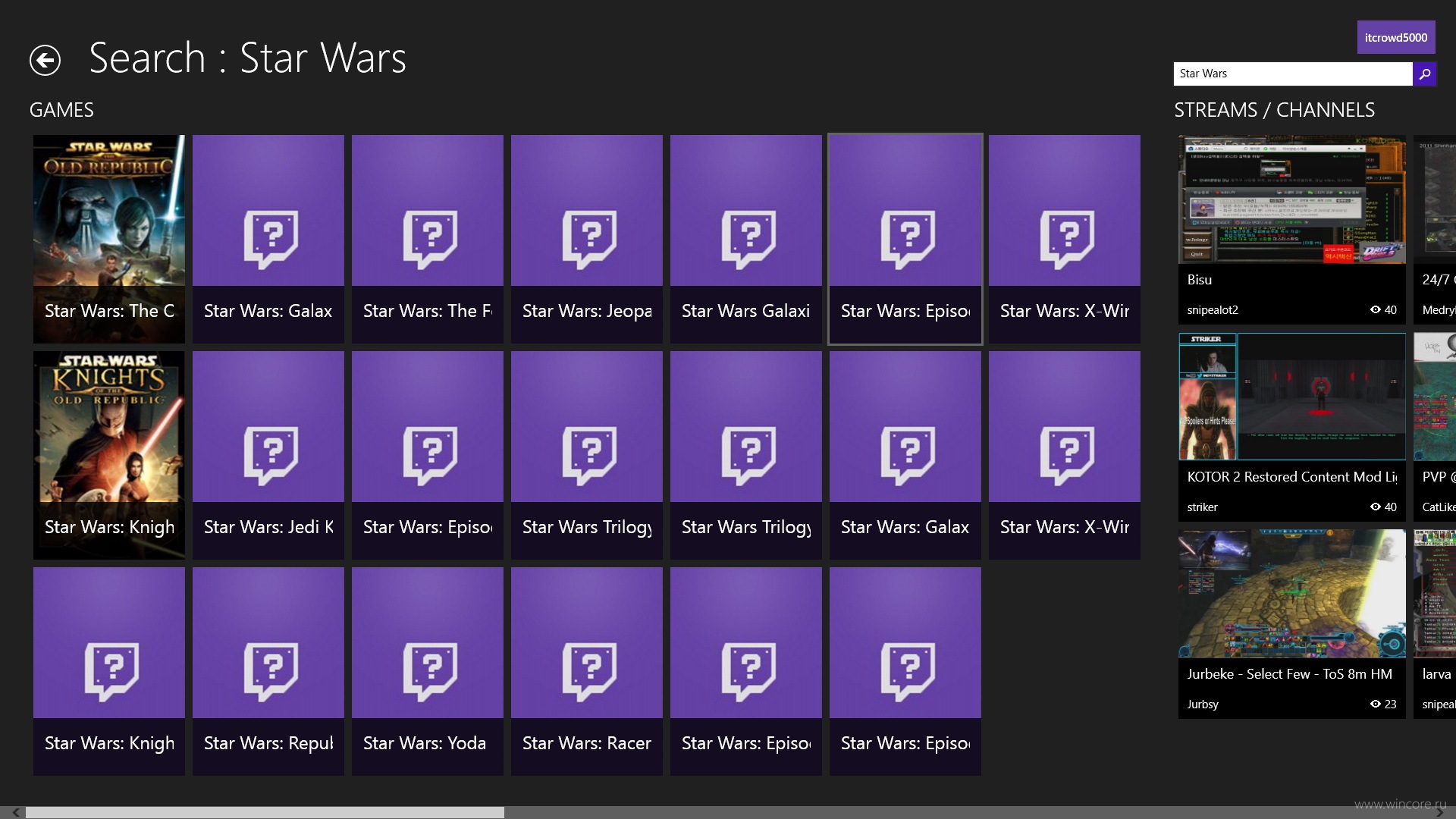Image resolution: width=1456 pixels, height=819 pixels.
Task: Click the horizontal scrollbar thumb
Action: point(265,813)
